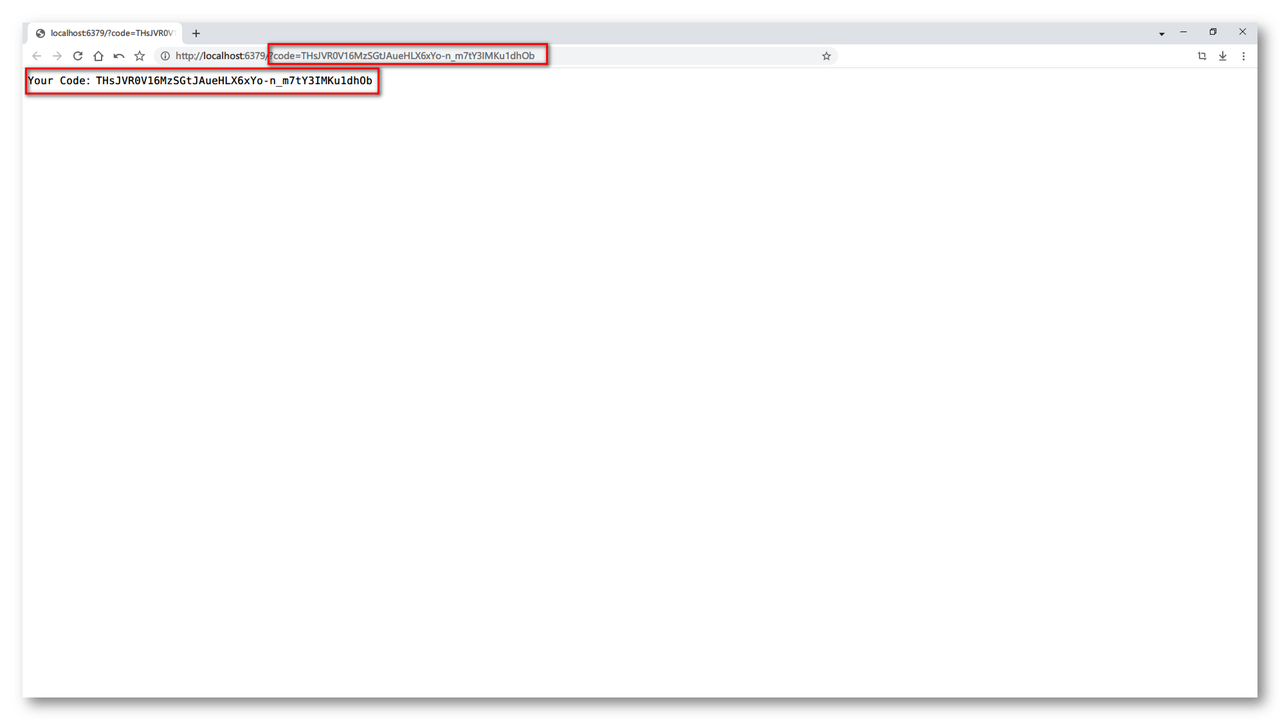Go forward to the next page

pos(57,56)
